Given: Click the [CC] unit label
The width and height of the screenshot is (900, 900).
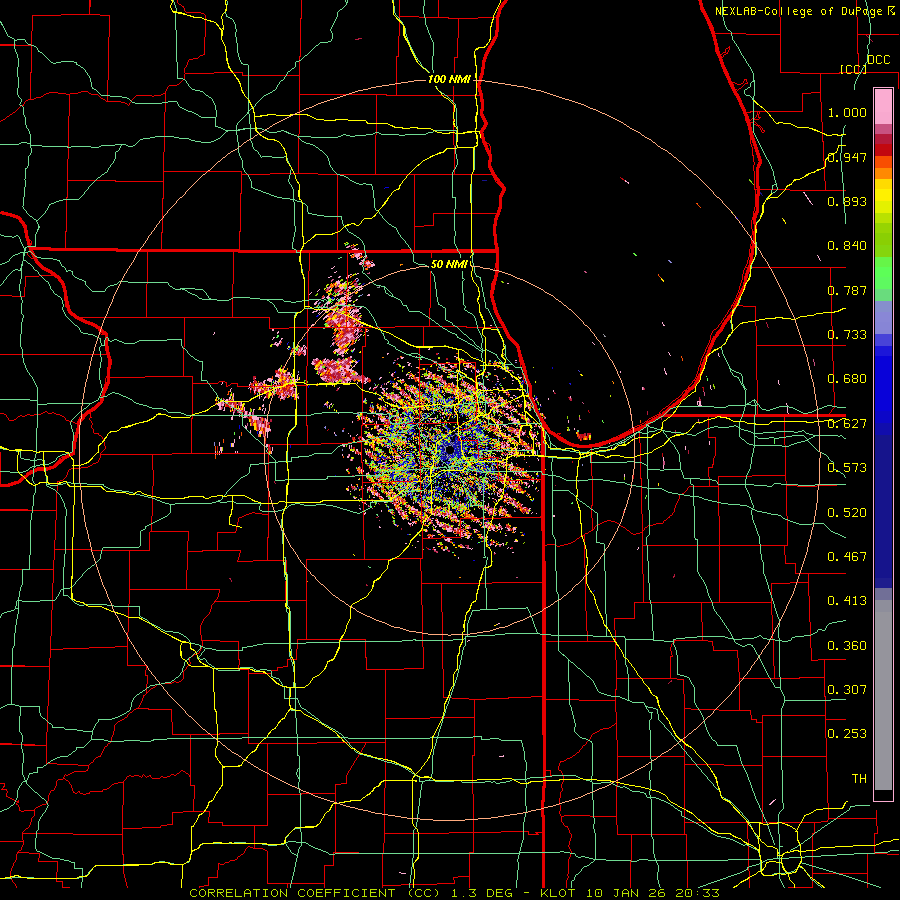Looking at the screenshot, I should click(x=853, y=69).
